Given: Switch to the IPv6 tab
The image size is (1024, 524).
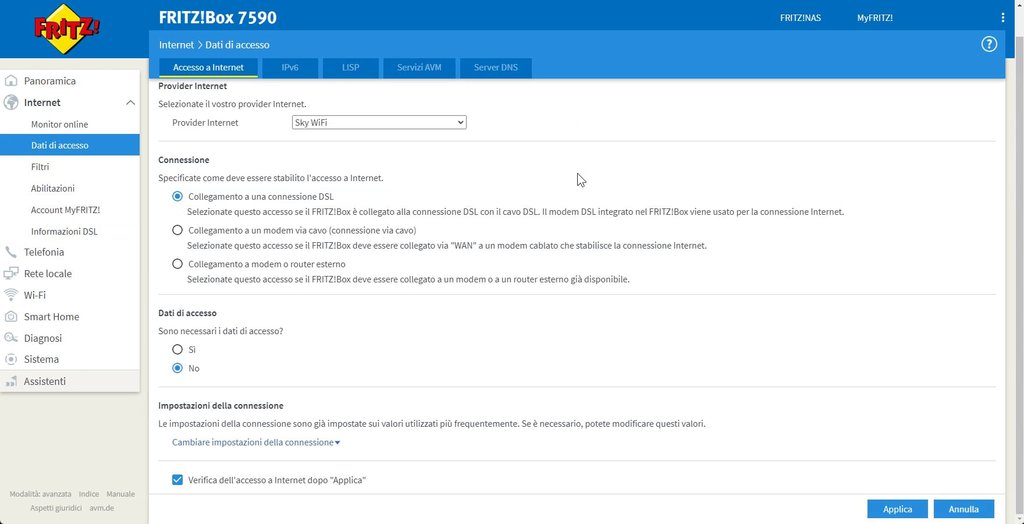Looking at the screenshot, I should point(290,68).
